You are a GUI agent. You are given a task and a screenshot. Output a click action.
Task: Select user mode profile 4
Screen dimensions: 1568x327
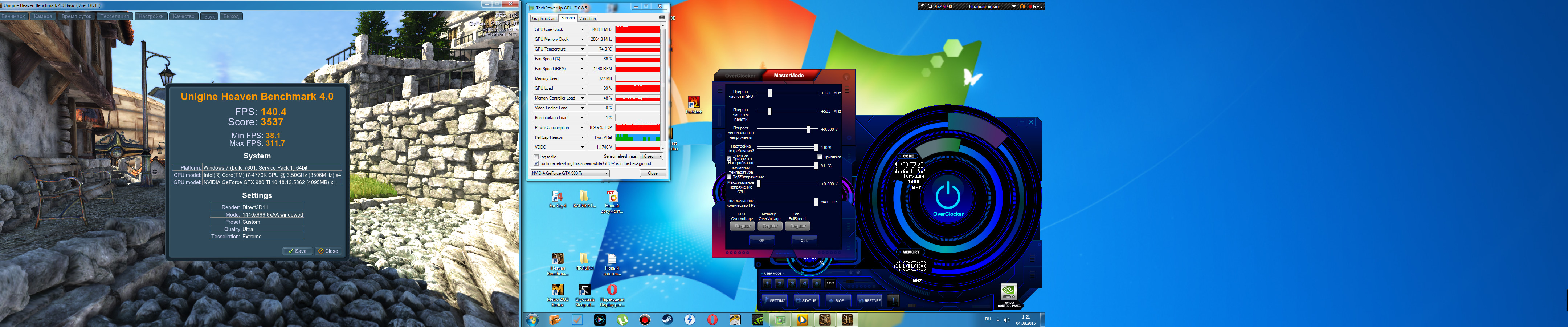(x=804, y=283)
